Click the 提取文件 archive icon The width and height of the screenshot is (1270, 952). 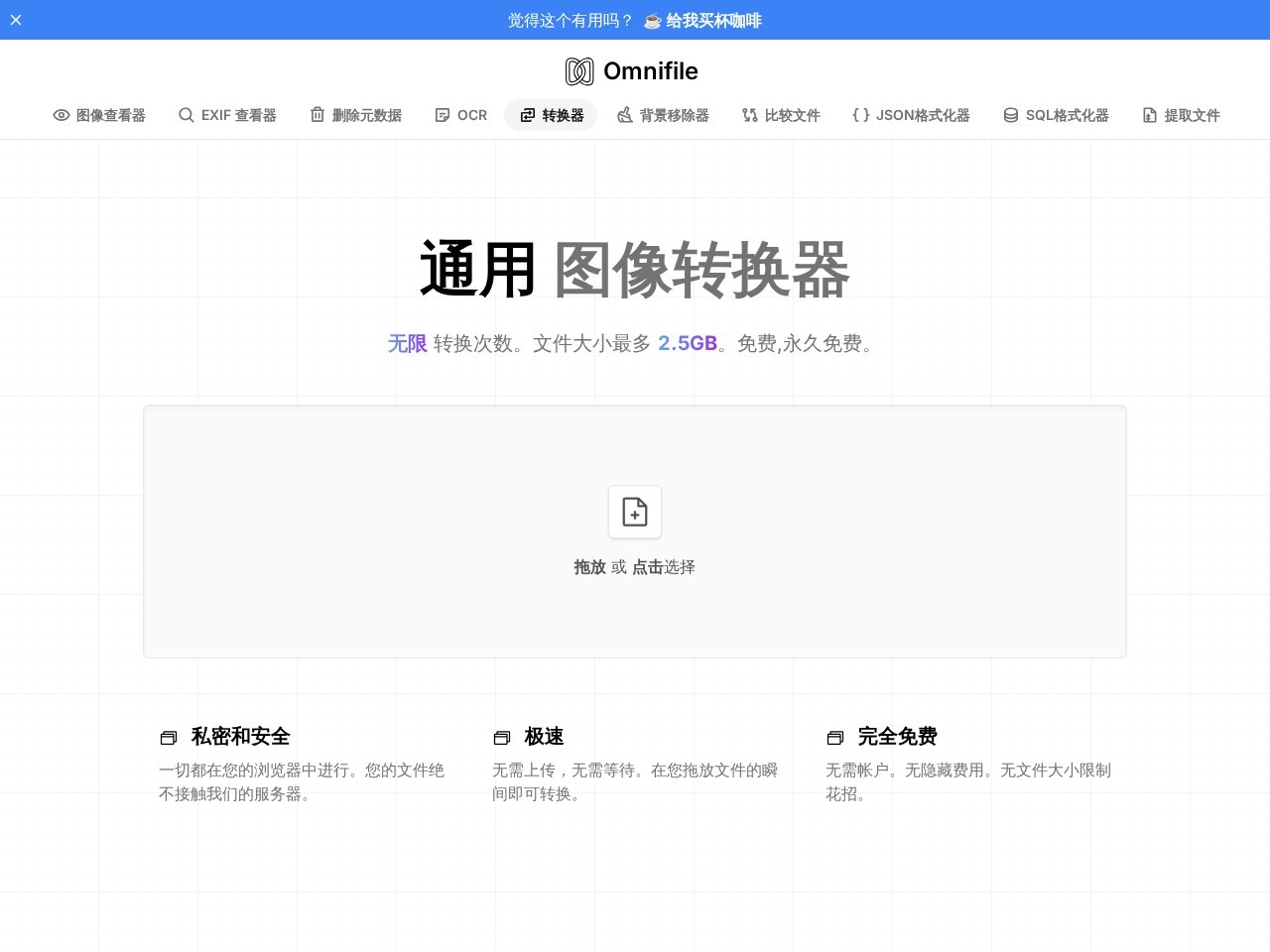1150,115
